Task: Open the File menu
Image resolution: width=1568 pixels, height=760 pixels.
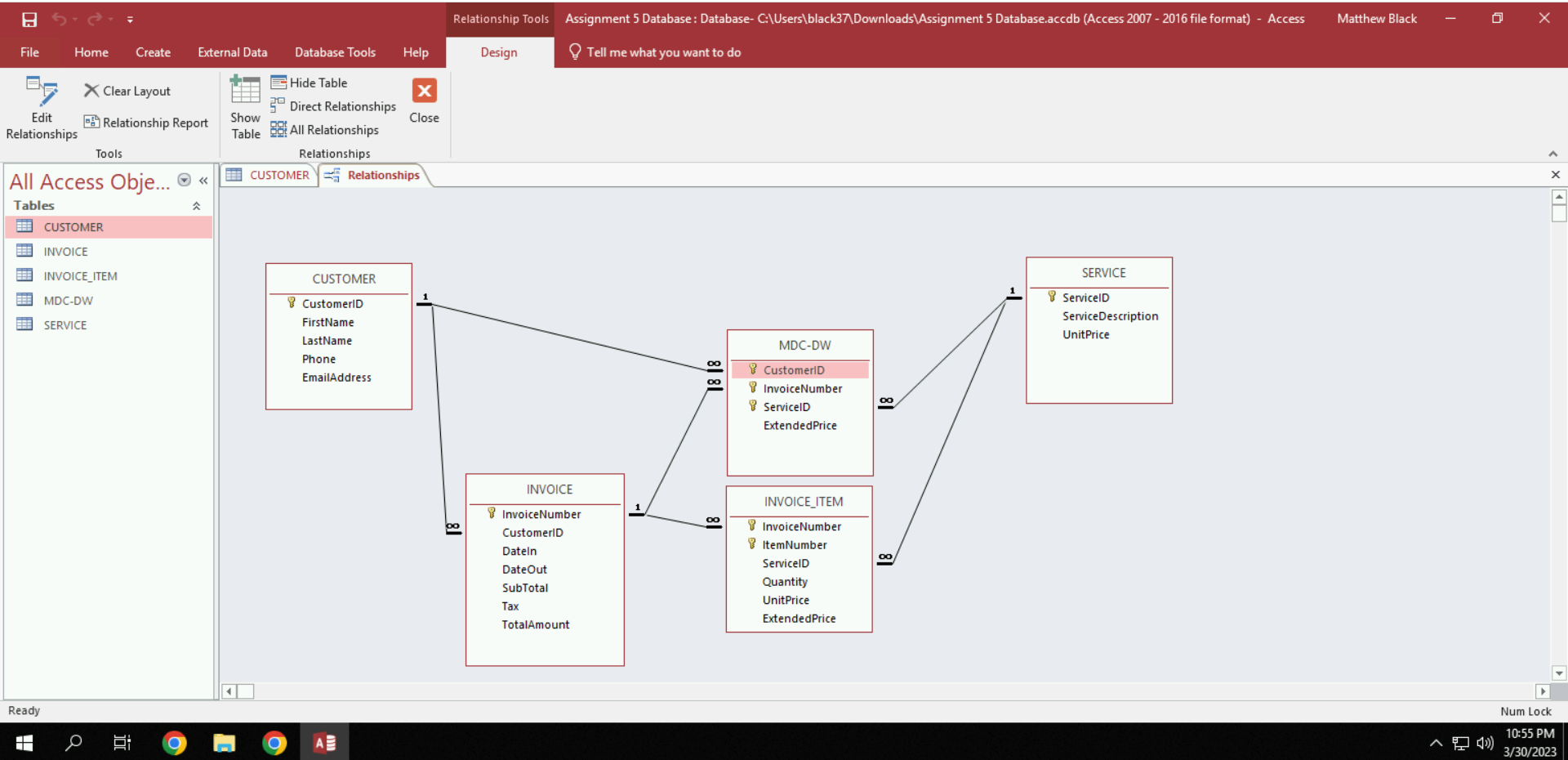Action: pos(29,52)
